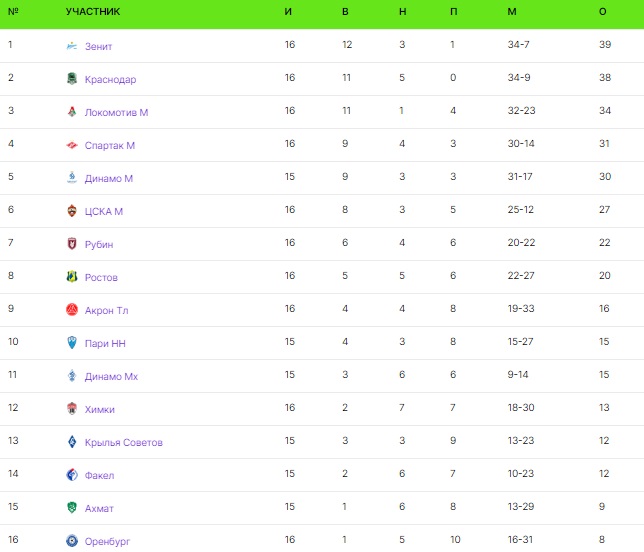The width and height of the screenshot is (644, 552).
Task: Click the М goals column header
Action: tap(512, 12)
